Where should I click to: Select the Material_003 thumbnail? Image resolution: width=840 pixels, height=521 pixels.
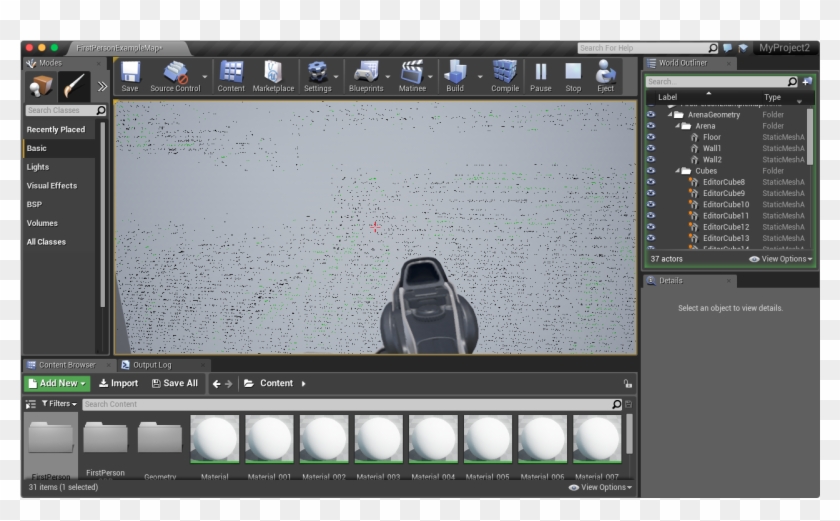(x=378, y=440)
